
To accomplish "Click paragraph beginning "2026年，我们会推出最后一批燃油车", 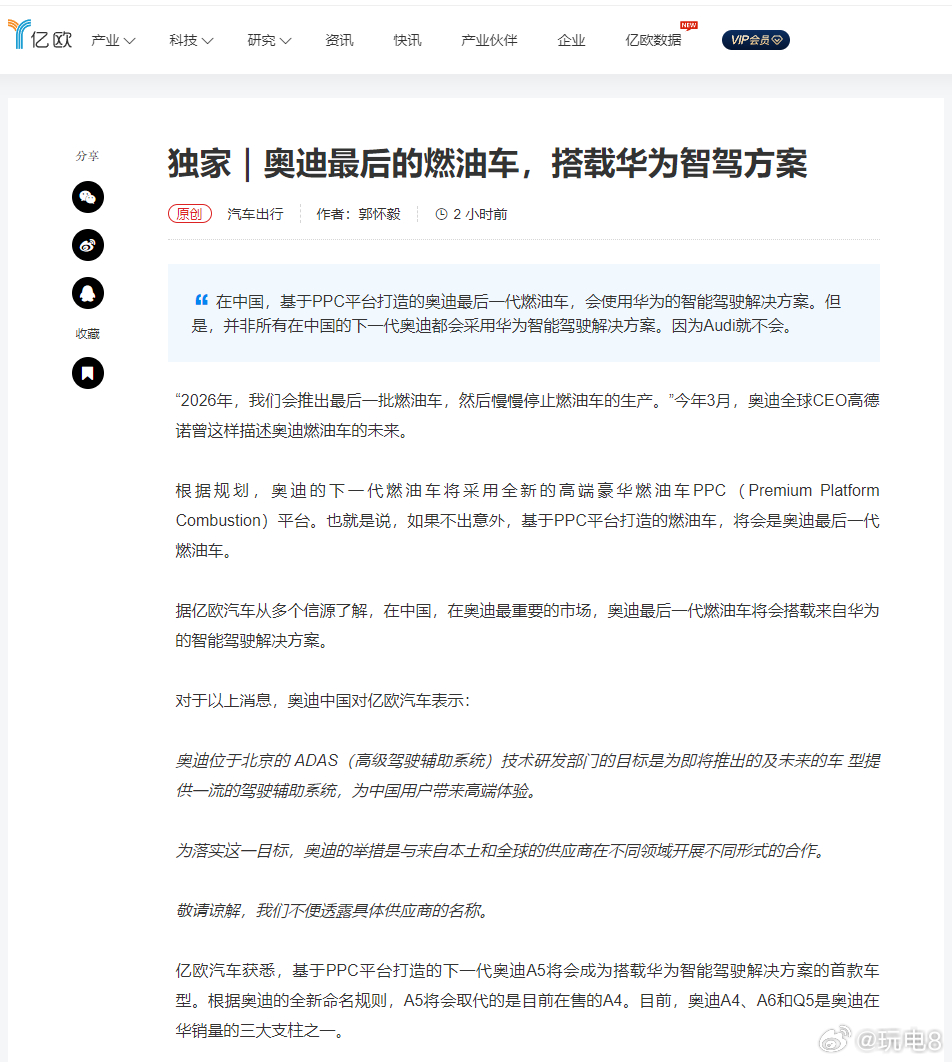I will click(x=527, y=415).
